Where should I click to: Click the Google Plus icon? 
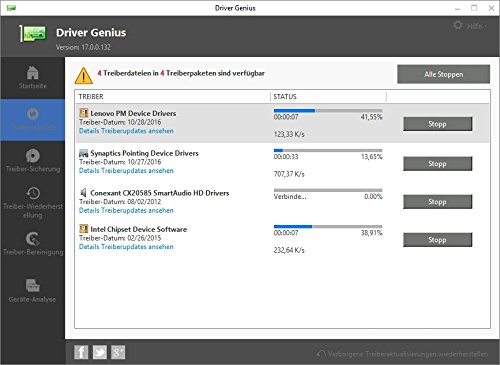click(118, 352)
